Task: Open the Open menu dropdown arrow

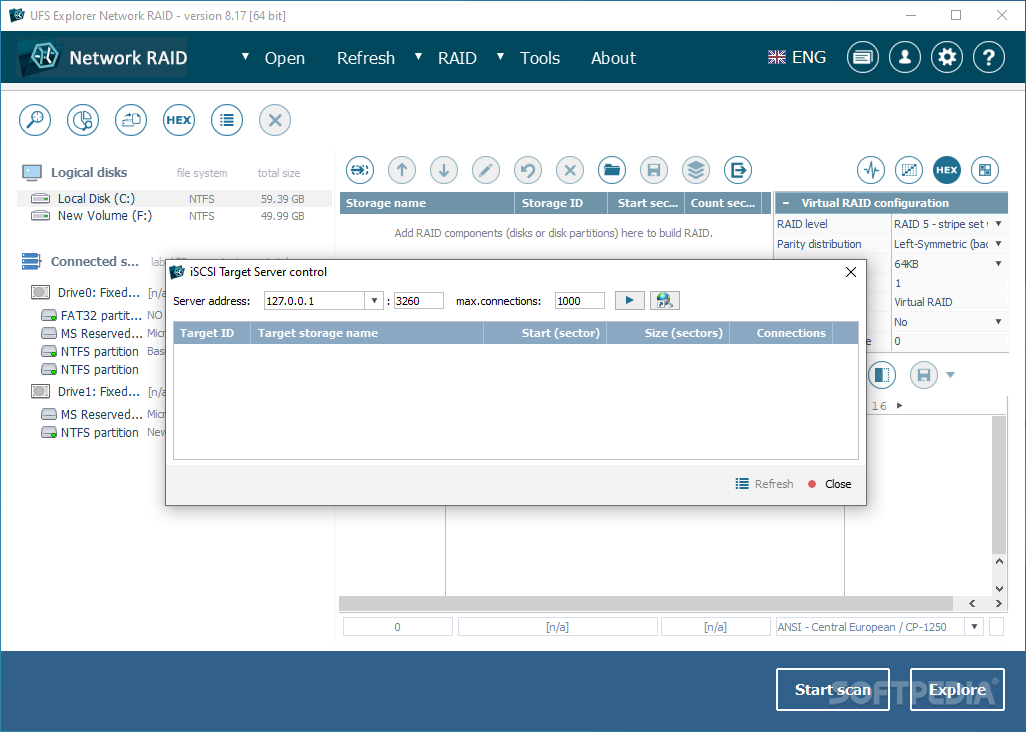Action: coord(245,57)
